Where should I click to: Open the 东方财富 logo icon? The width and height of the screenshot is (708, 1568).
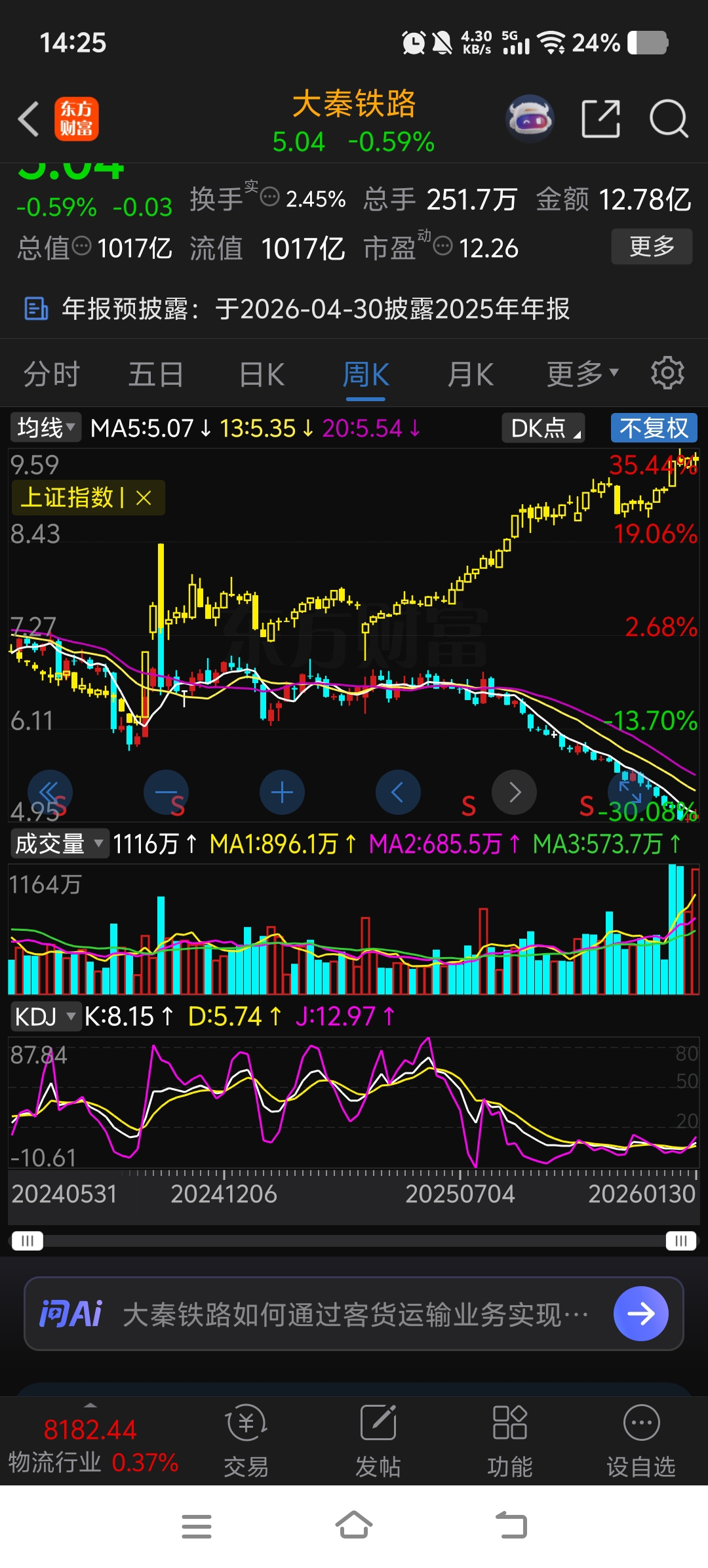point(77,119)
